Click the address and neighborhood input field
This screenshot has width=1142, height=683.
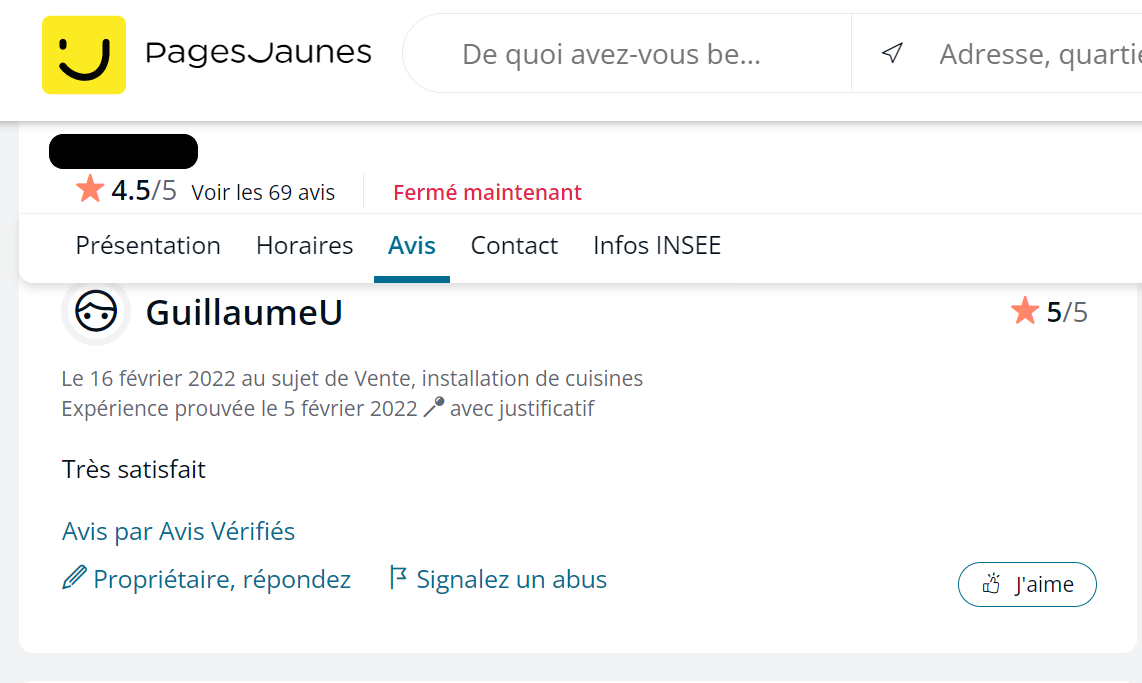click(1038, 54)
